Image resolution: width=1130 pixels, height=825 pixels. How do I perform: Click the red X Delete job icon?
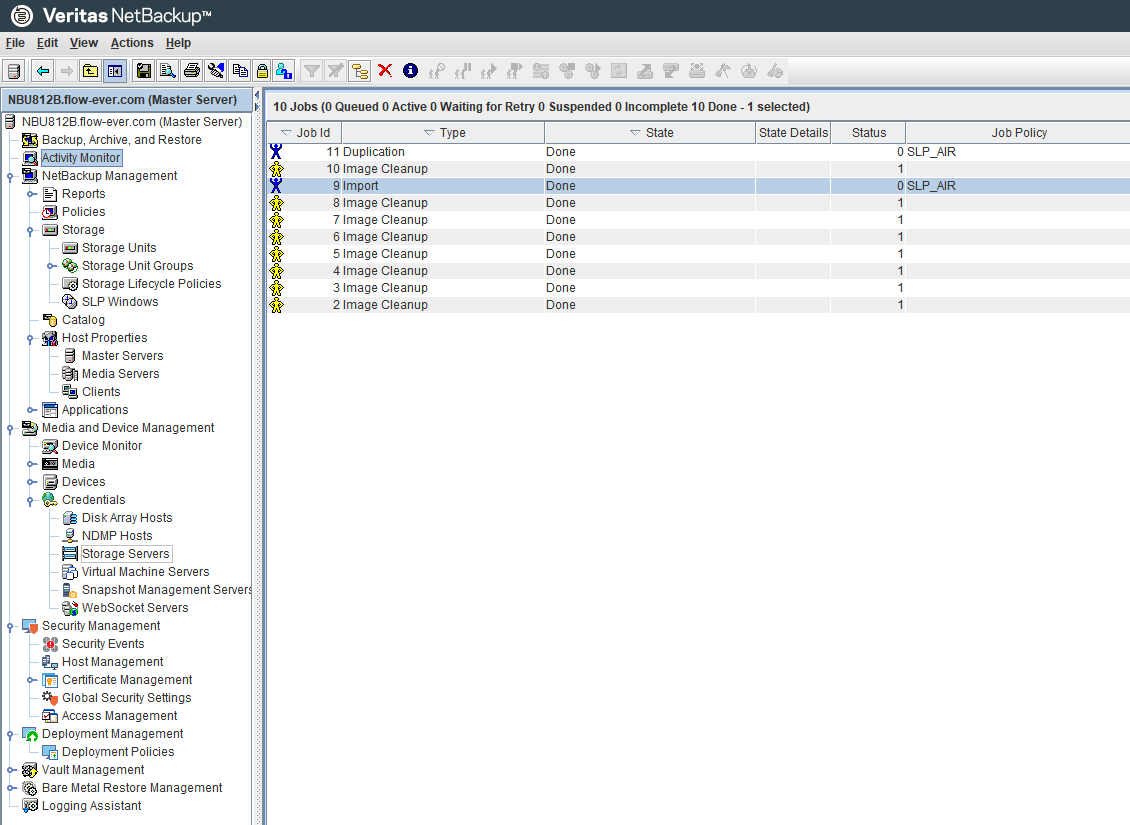385,70
